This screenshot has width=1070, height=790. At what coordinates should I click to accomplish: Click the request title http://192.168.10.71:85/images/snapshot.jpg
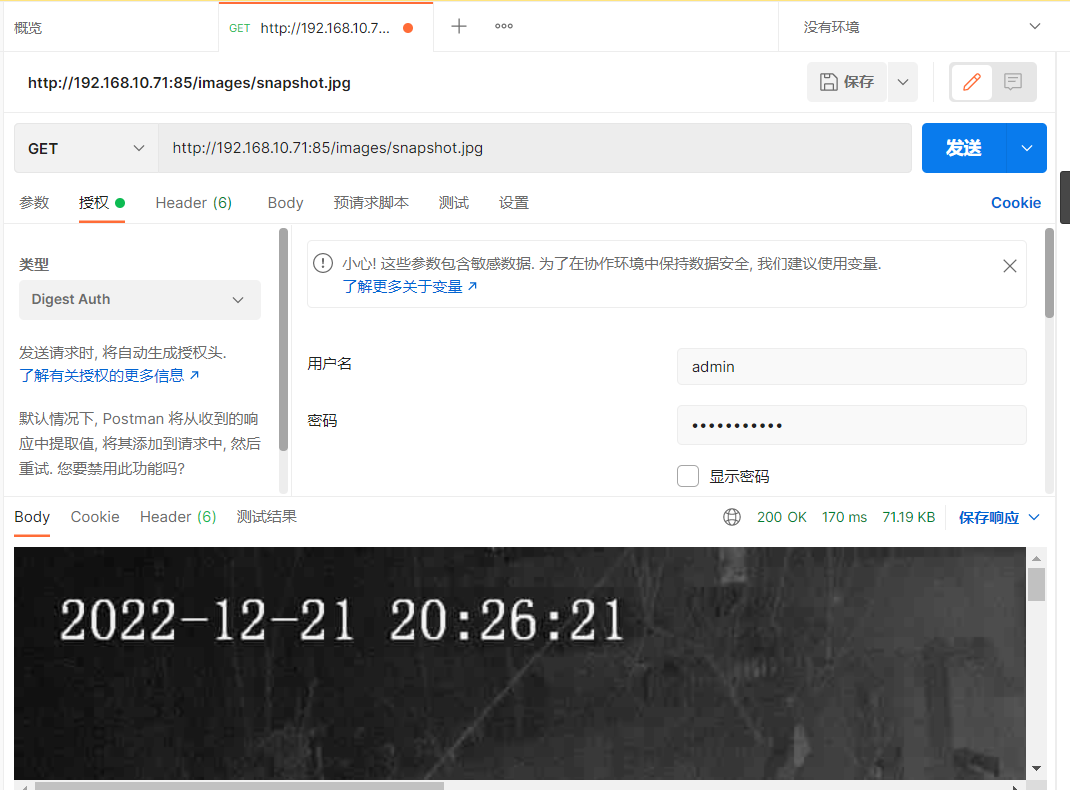tap(189, 83)
